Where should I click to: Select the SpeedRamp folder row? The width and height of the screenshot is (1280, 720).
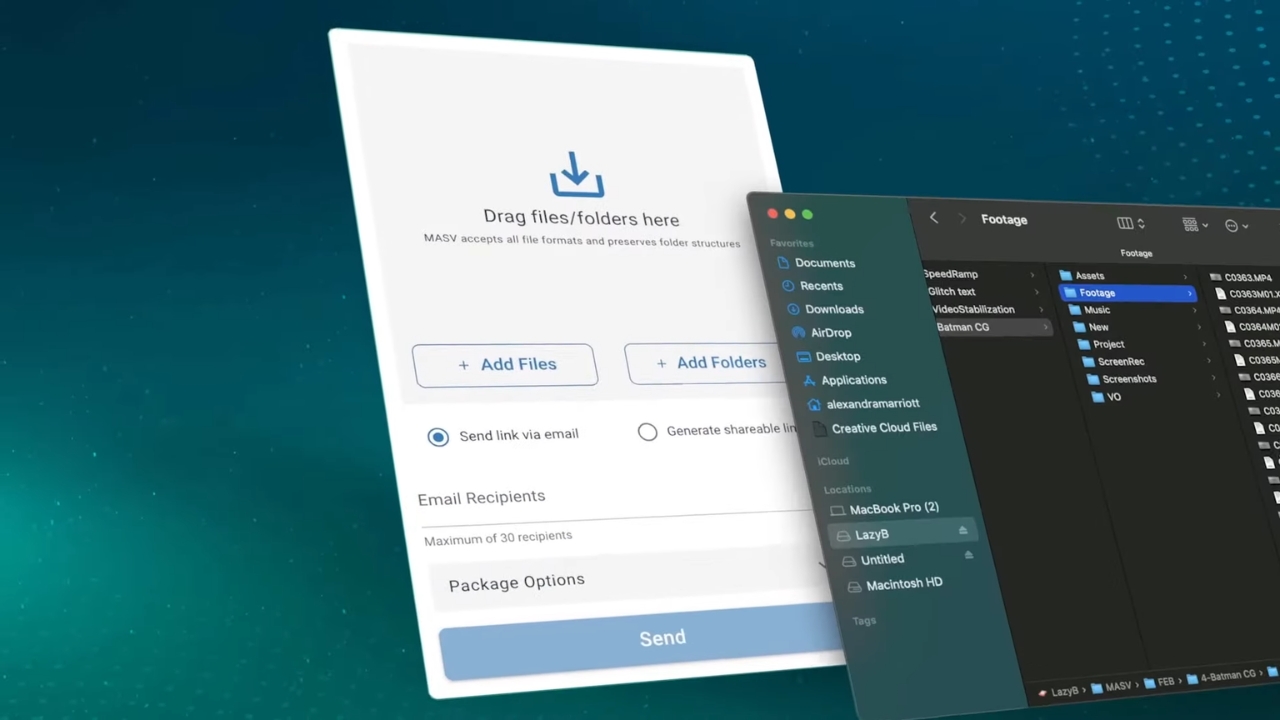[980, 274]
